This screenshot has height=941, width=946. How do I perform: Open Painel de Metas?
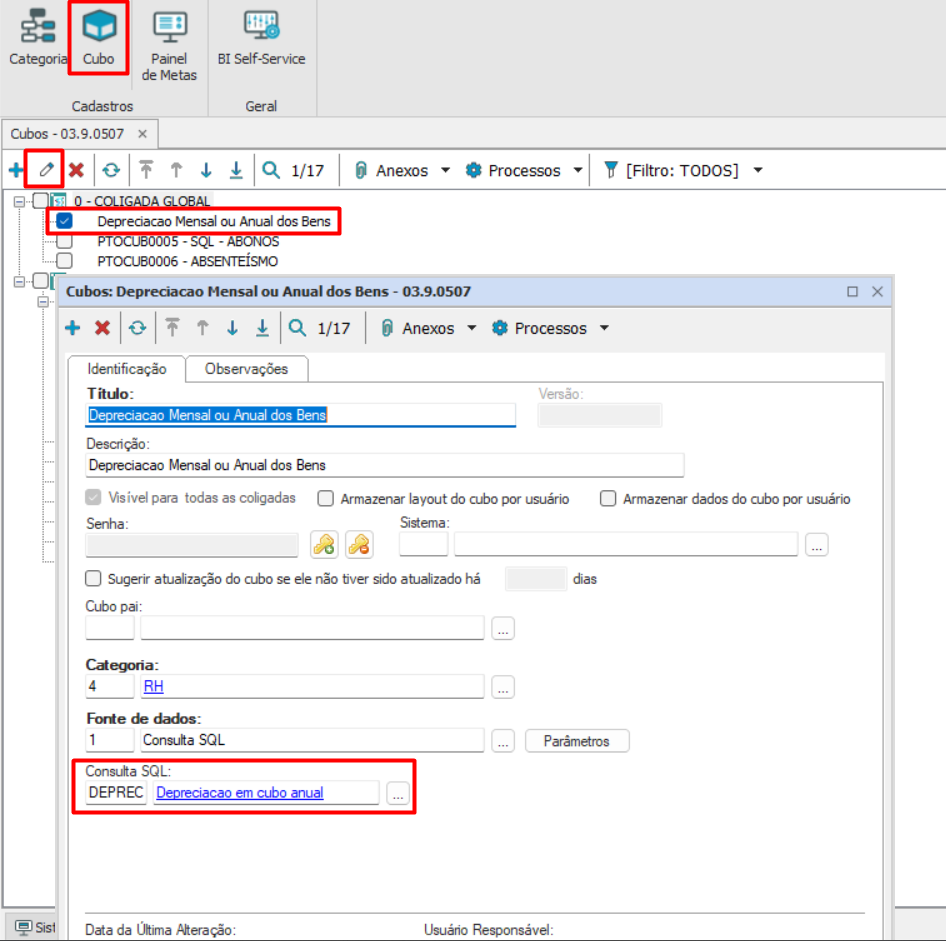168,30
